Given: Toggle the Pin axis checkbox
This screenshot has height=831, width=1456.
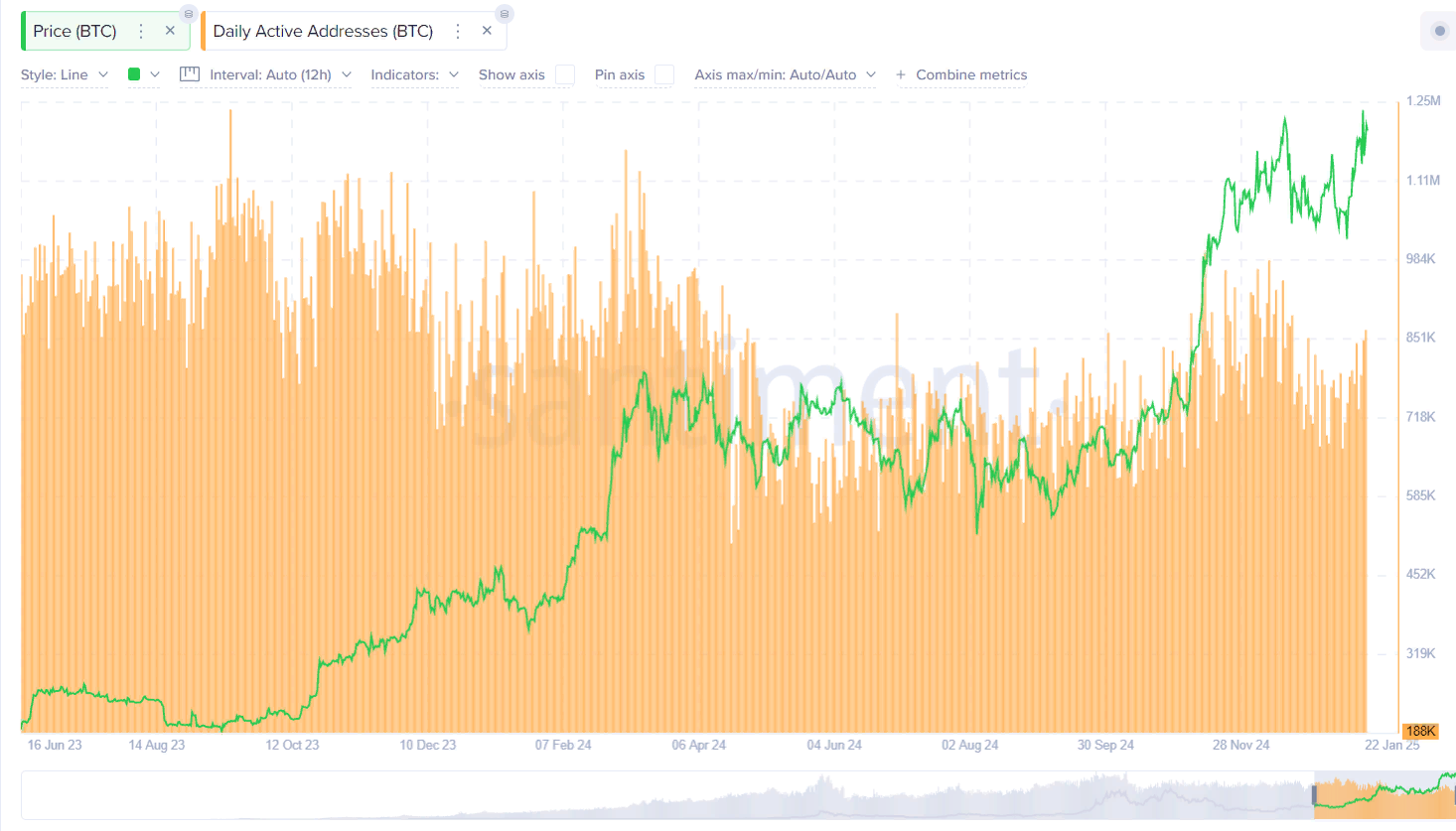Looking at the screenshot, I should tap(664, 74).
